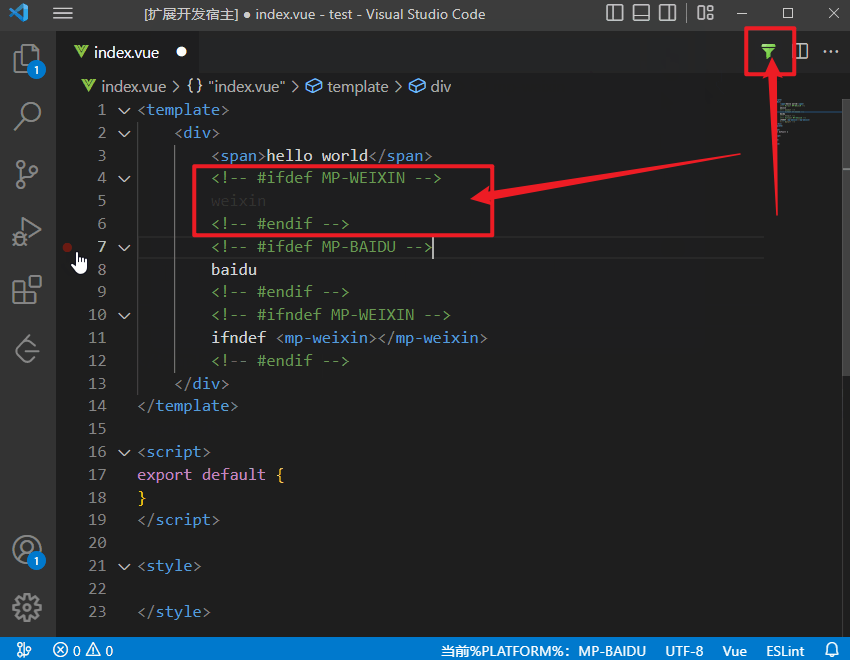This screenshot has height=660, width=850.
Task: Collapse the script block on line 16
Action: pyautogui.click(x=124, y=452)
